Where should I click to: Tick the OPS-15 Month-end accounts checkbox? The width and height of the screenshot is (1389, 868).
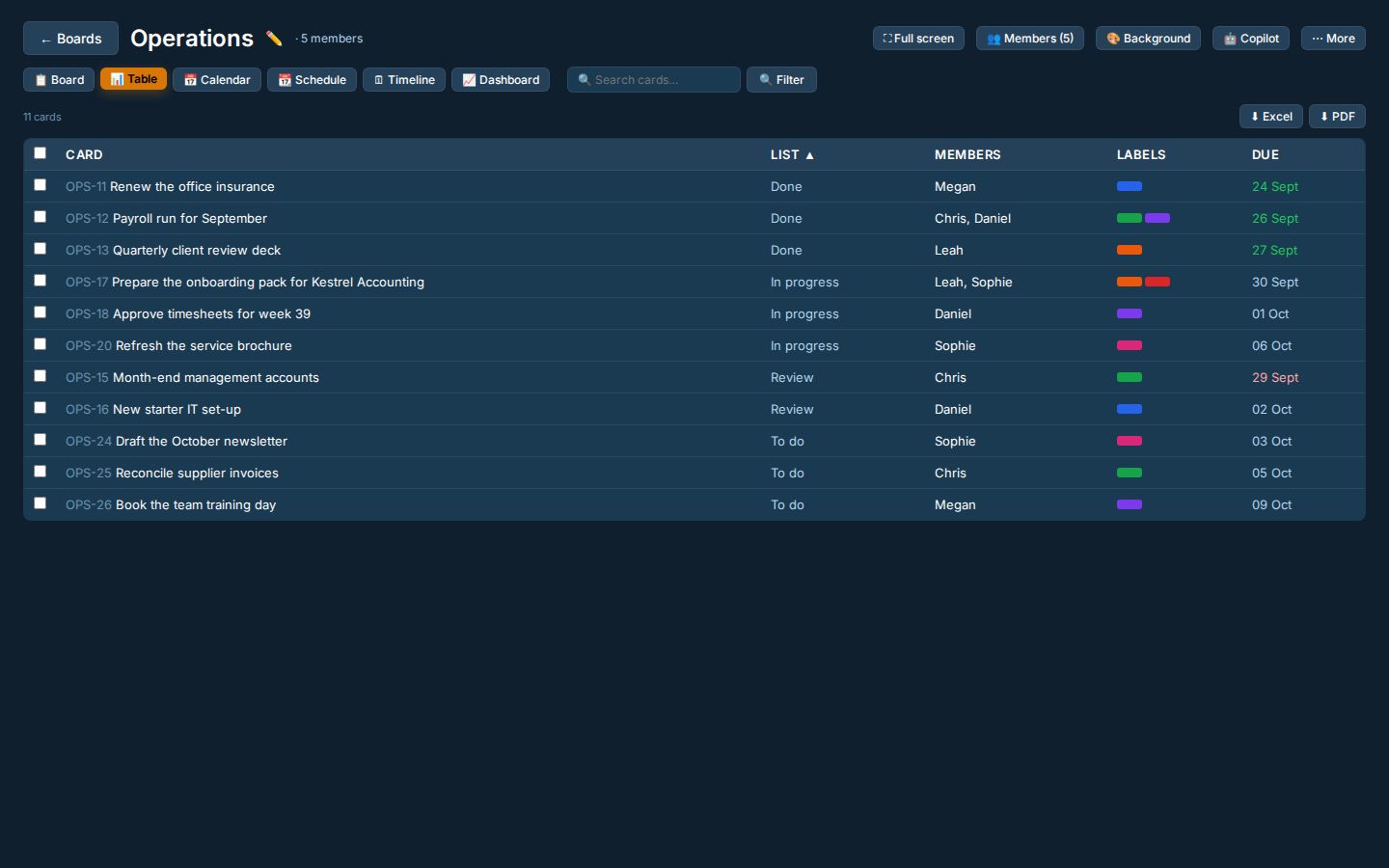pos(40,376)
